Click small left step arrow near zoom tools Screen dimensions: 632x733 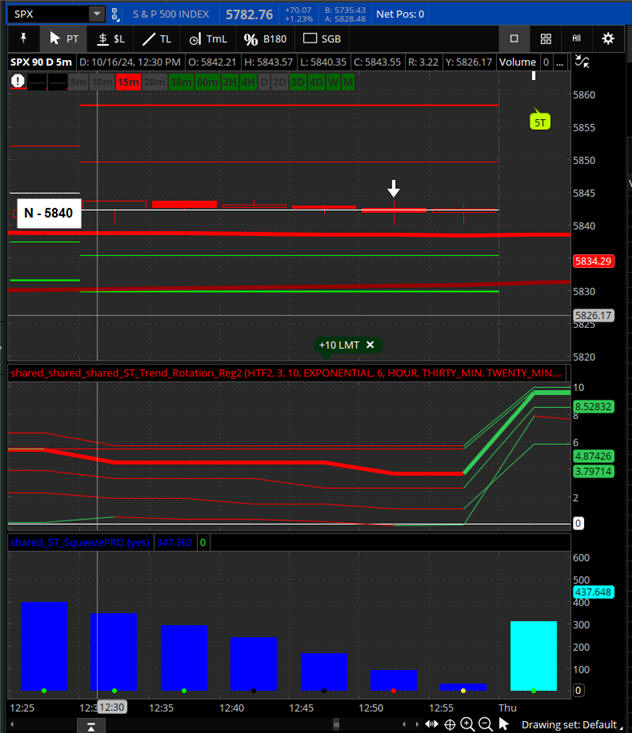404,725
